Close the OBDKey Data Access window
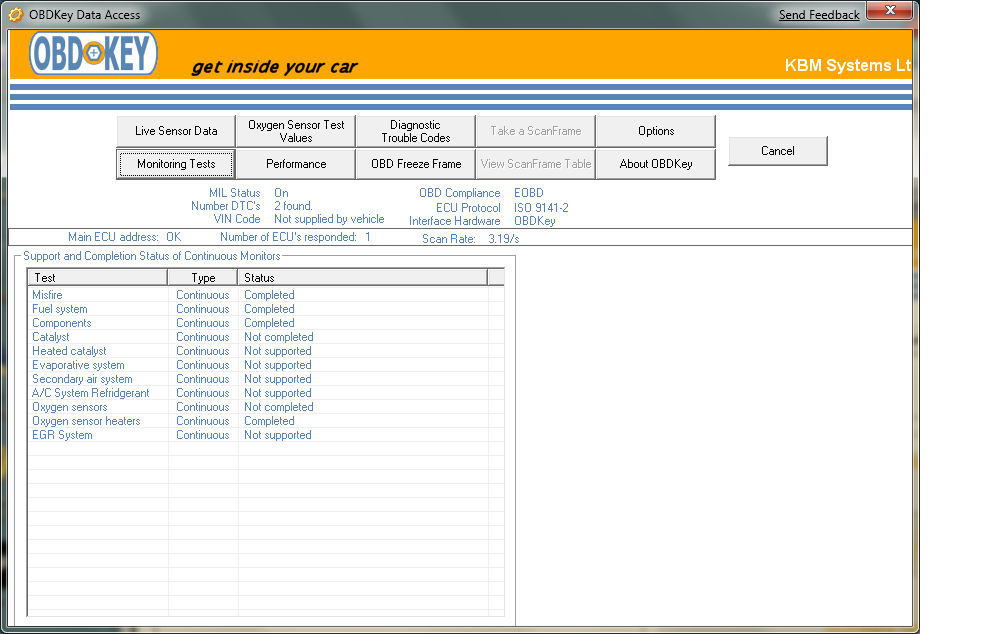Image resolution: width=1008 pixels, height=634 pixels. 886,11
